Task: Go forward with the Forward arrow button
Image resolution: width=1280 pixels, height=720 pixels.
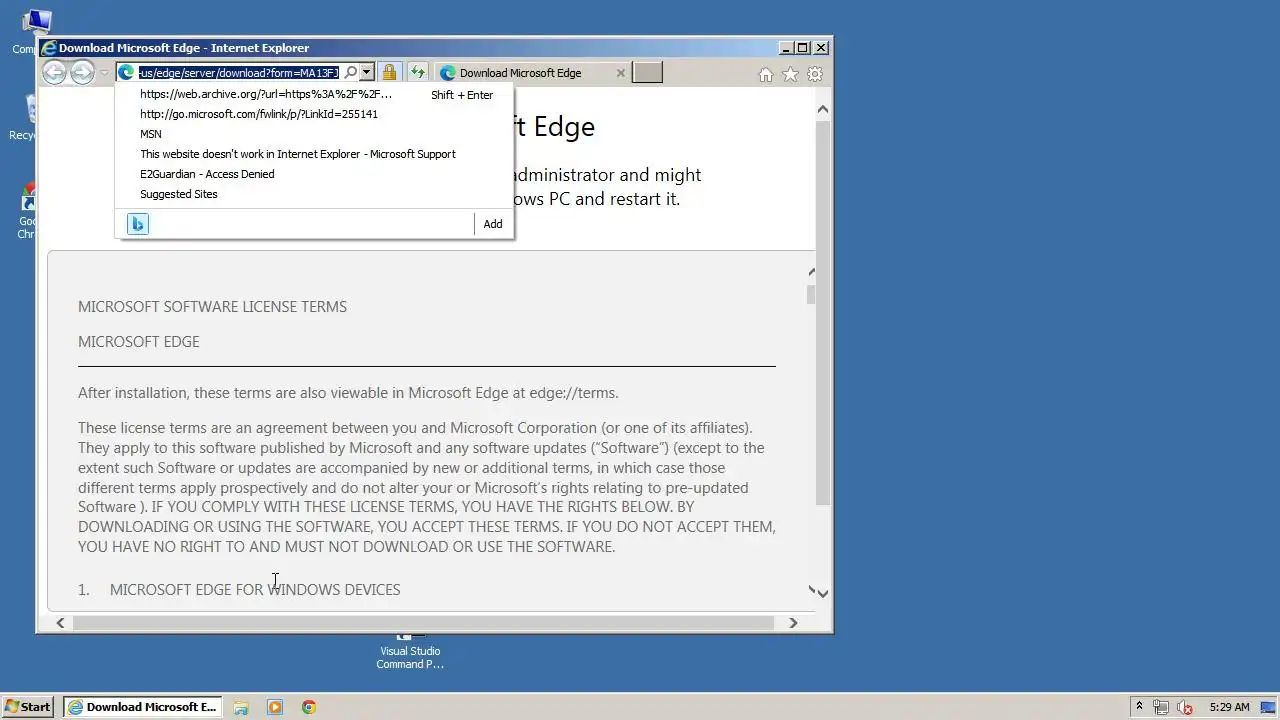Action: tap(82, 72)
